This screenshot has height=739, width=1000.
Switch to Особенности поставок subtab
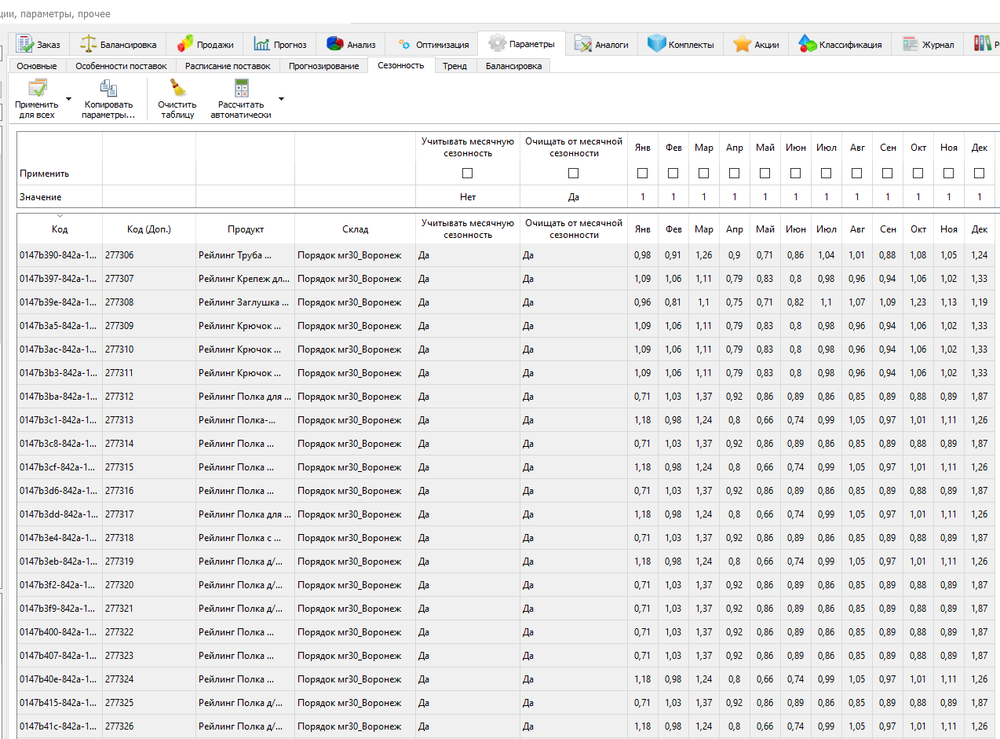121,66
